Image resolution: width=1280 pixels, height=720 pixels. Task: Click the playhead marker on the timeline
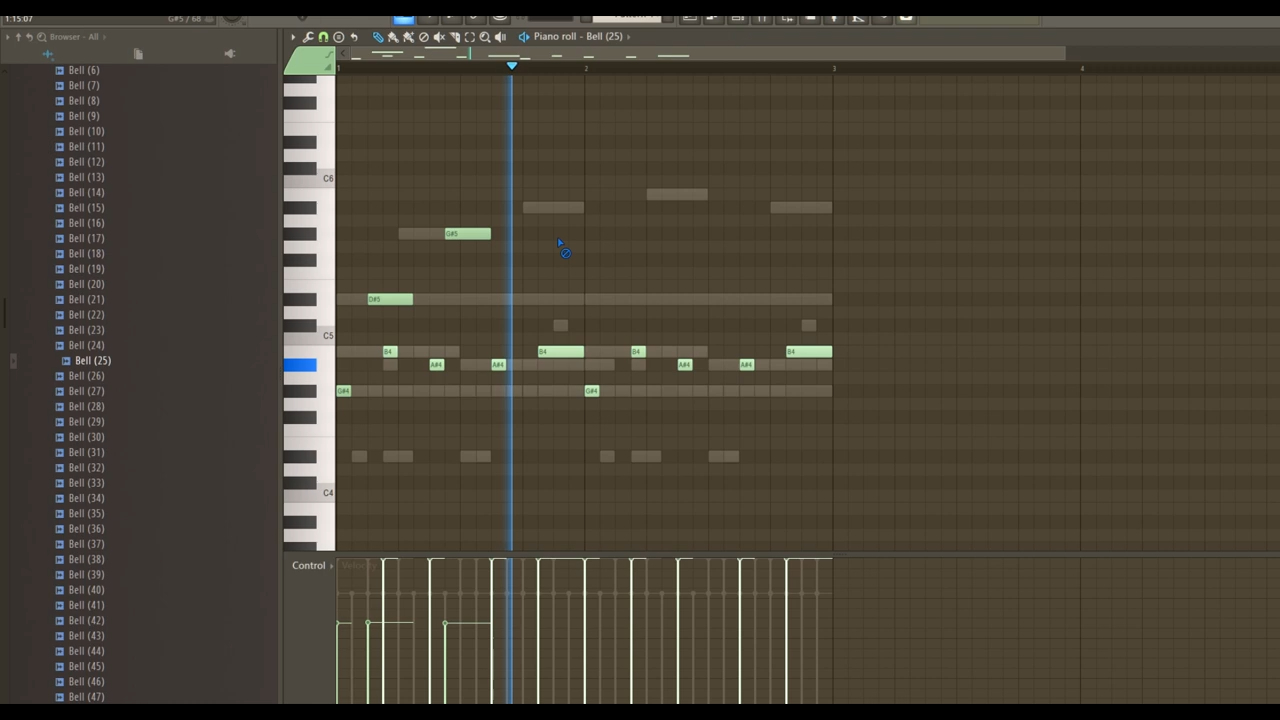point(512,66)
